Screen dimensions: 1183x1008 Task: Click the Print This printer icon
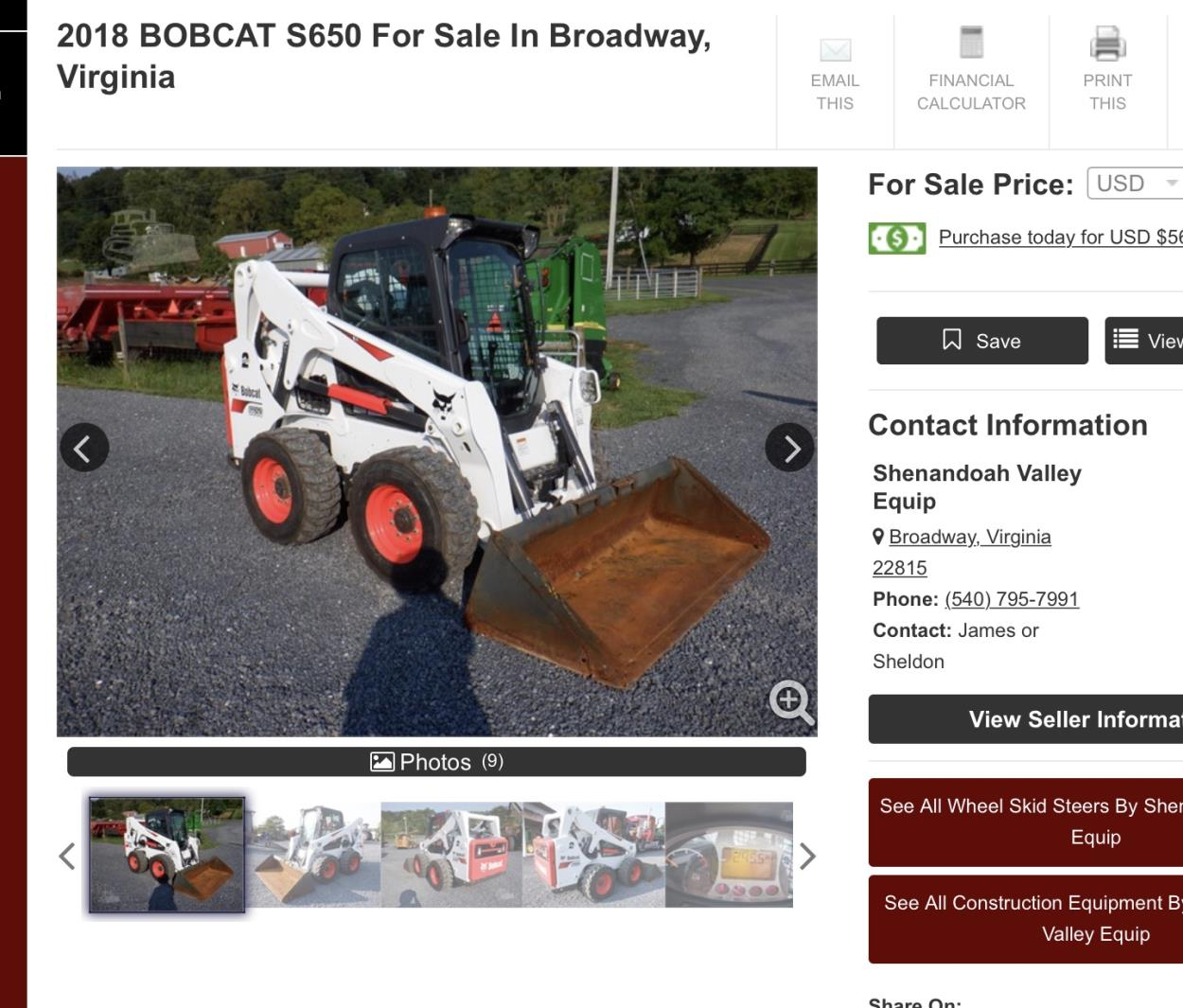point(1107,44)
